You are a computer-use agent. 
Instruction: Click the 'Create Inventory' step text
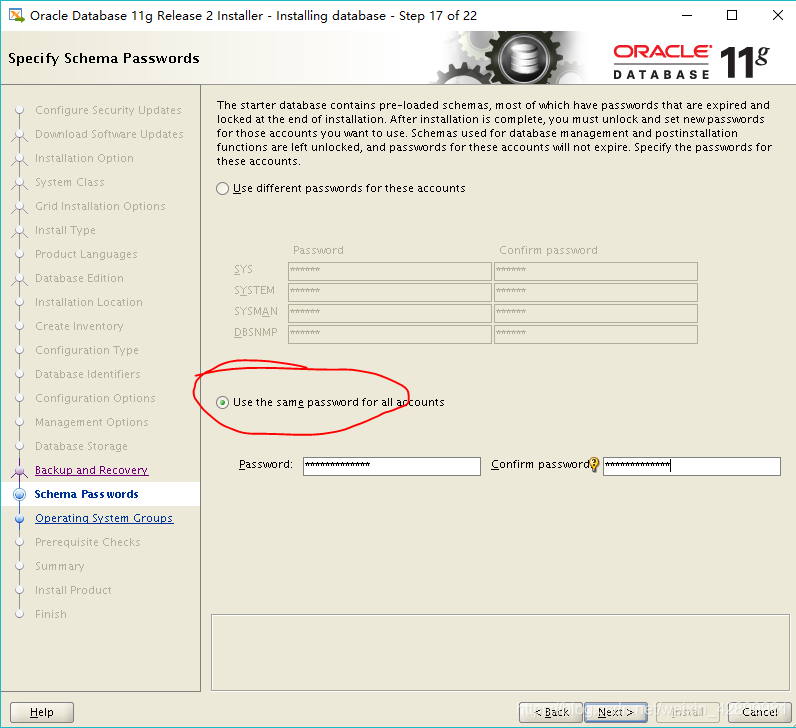[x=79, y=326]
